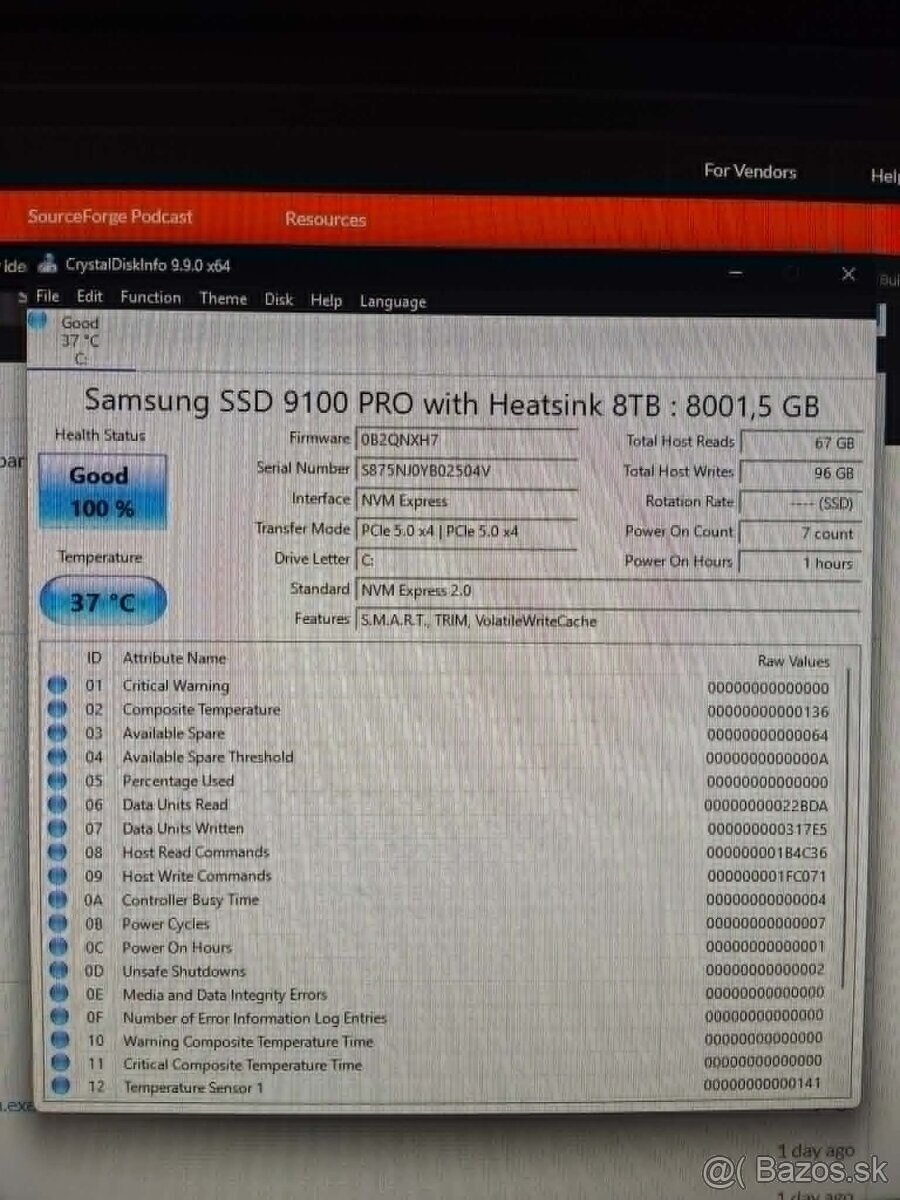Open the Language menu
The width and height of the screenshot is (900, 1200).
click(x=393, y=301)
